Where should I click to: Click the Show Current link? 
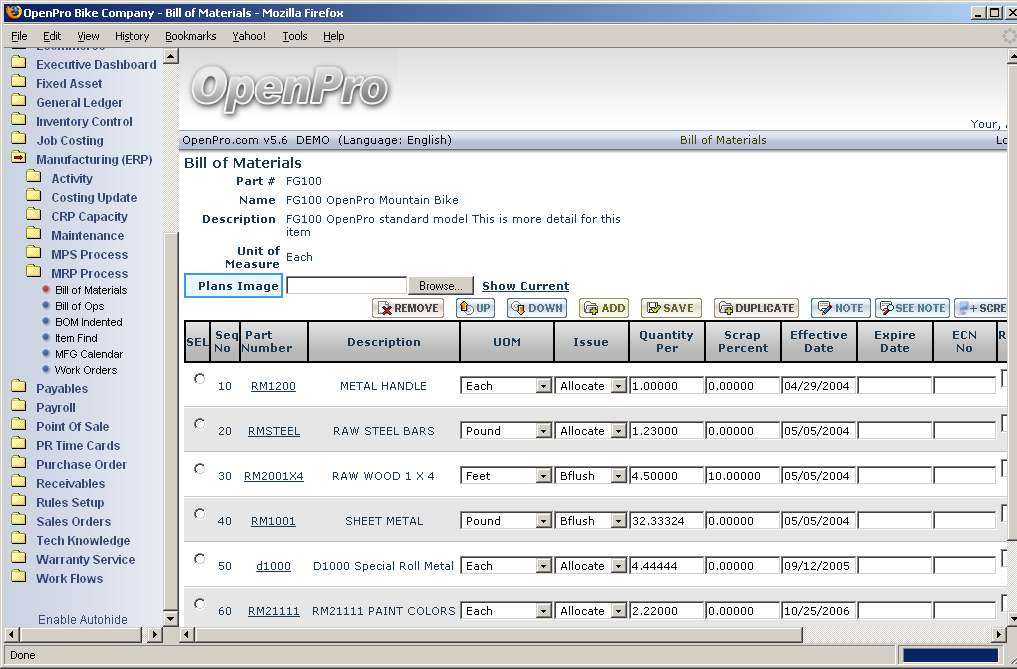[x=525, y=286]
